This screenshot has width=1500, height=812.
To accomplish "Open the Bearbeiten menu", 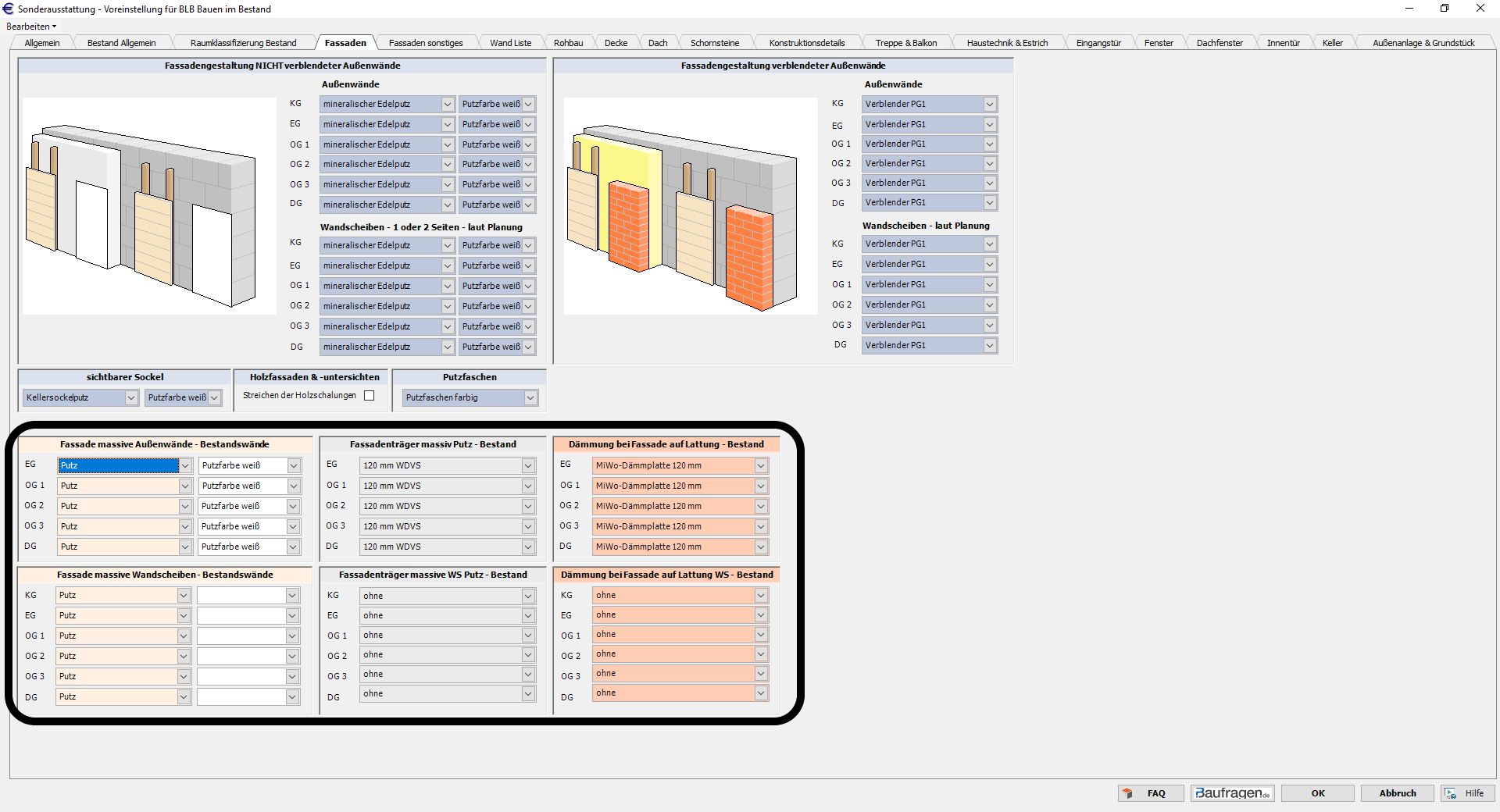I will (31, 27).
